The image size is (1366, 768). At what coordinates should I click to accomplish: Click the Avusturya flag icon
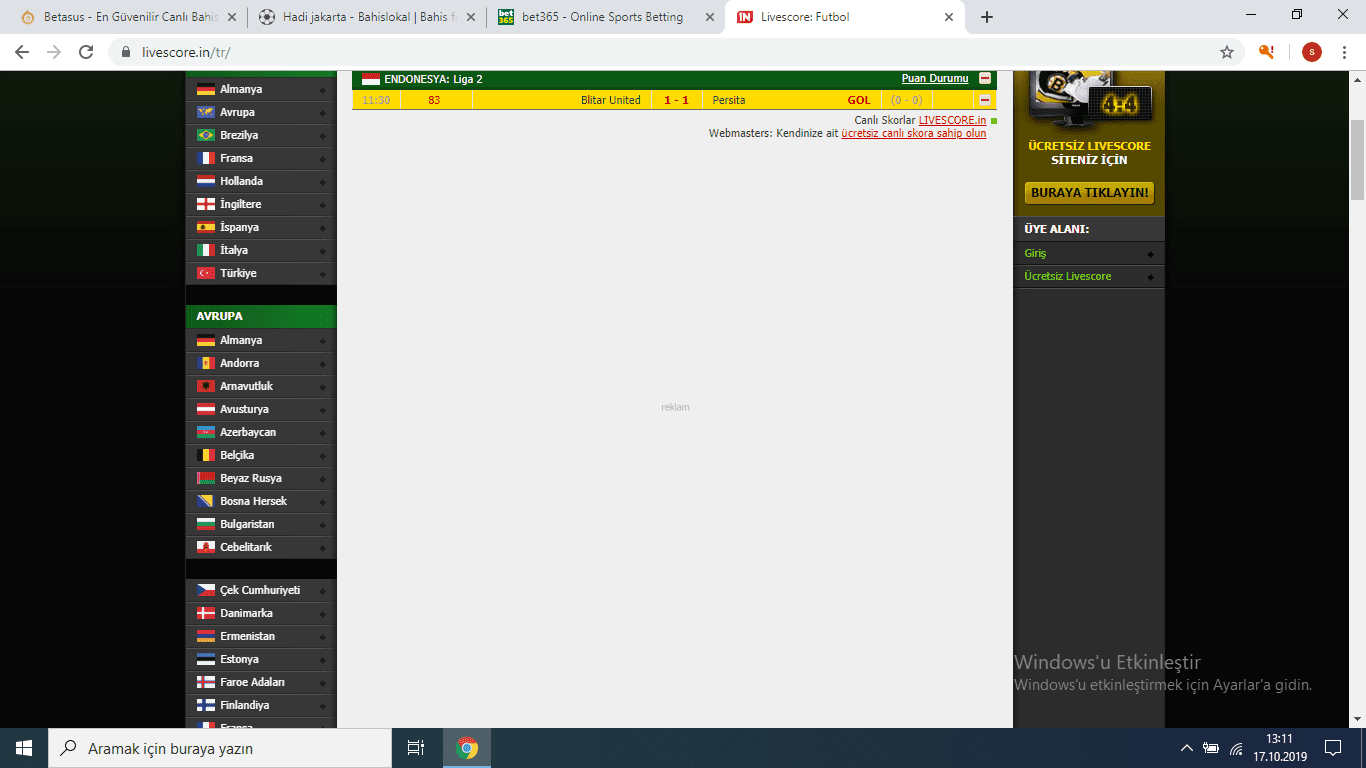click(x=206, y=409)
